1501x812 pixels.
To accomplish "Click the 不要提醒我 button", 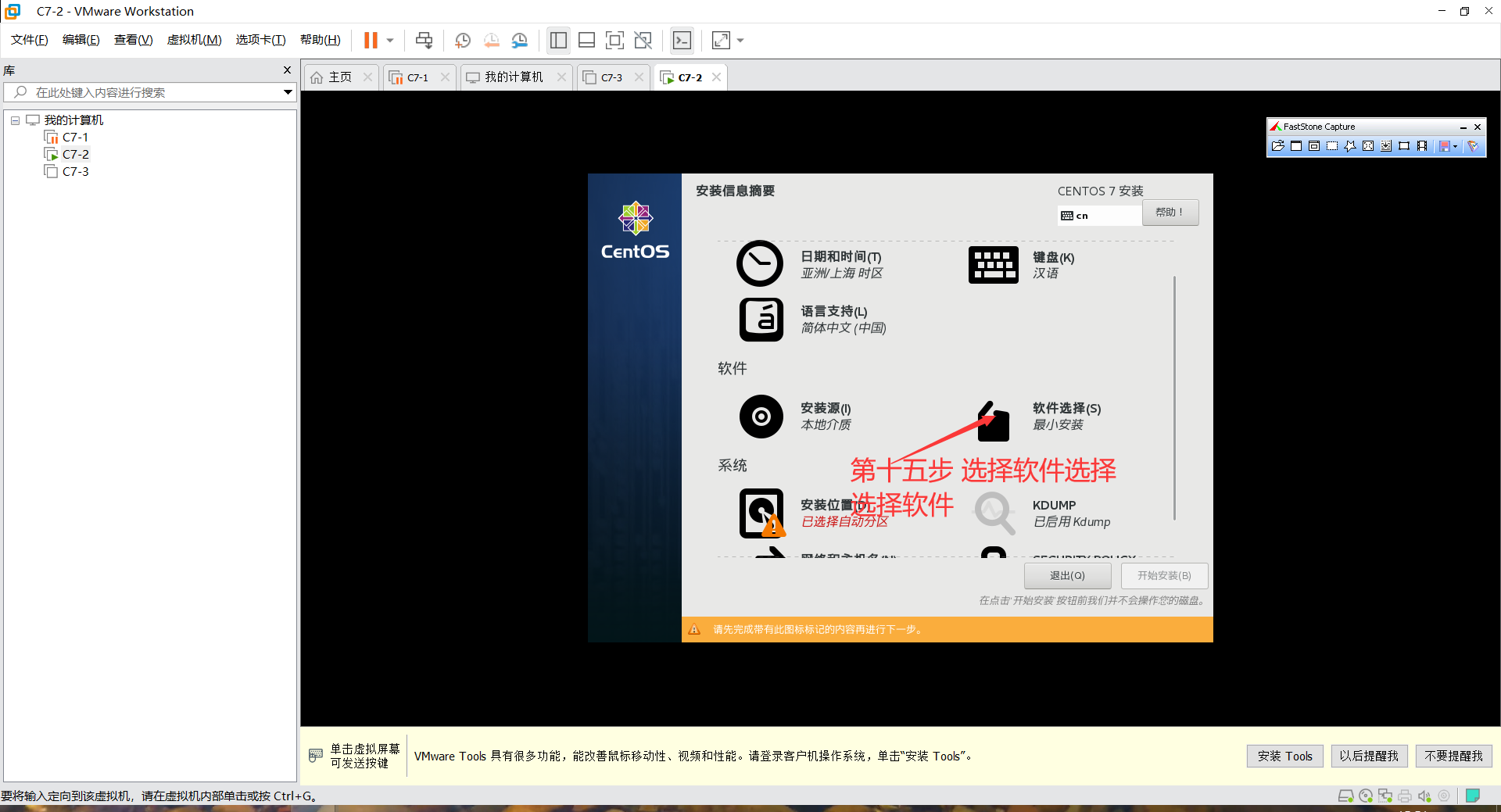I will point(1454,757).
